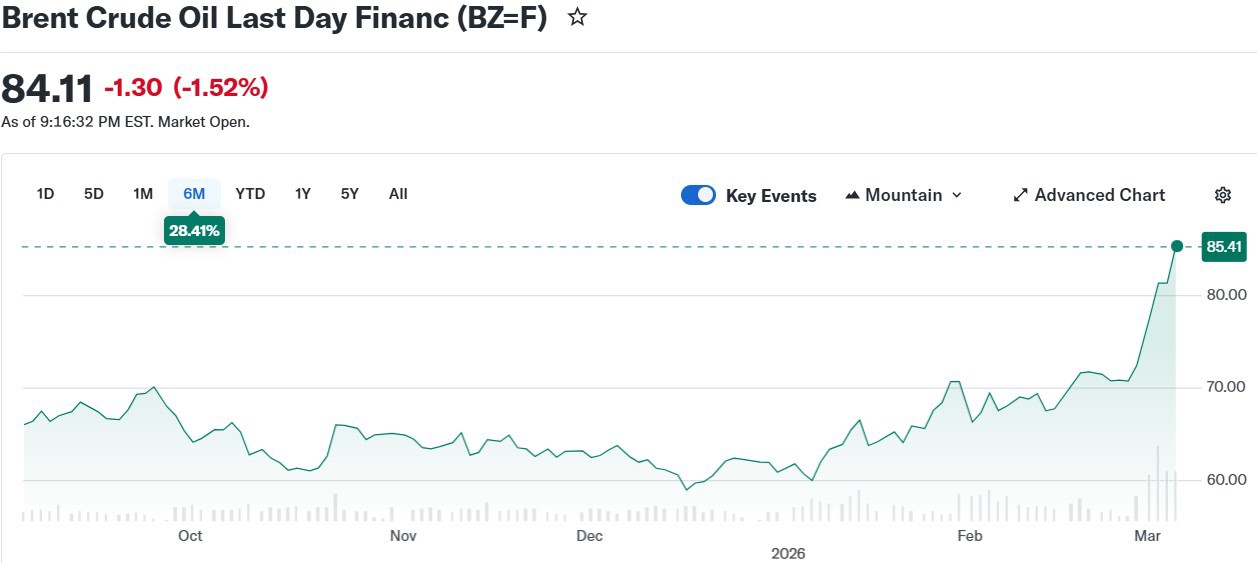Open the Advanced Chart link
This screenshot has width=1257, height=563.
point(1099,195)
